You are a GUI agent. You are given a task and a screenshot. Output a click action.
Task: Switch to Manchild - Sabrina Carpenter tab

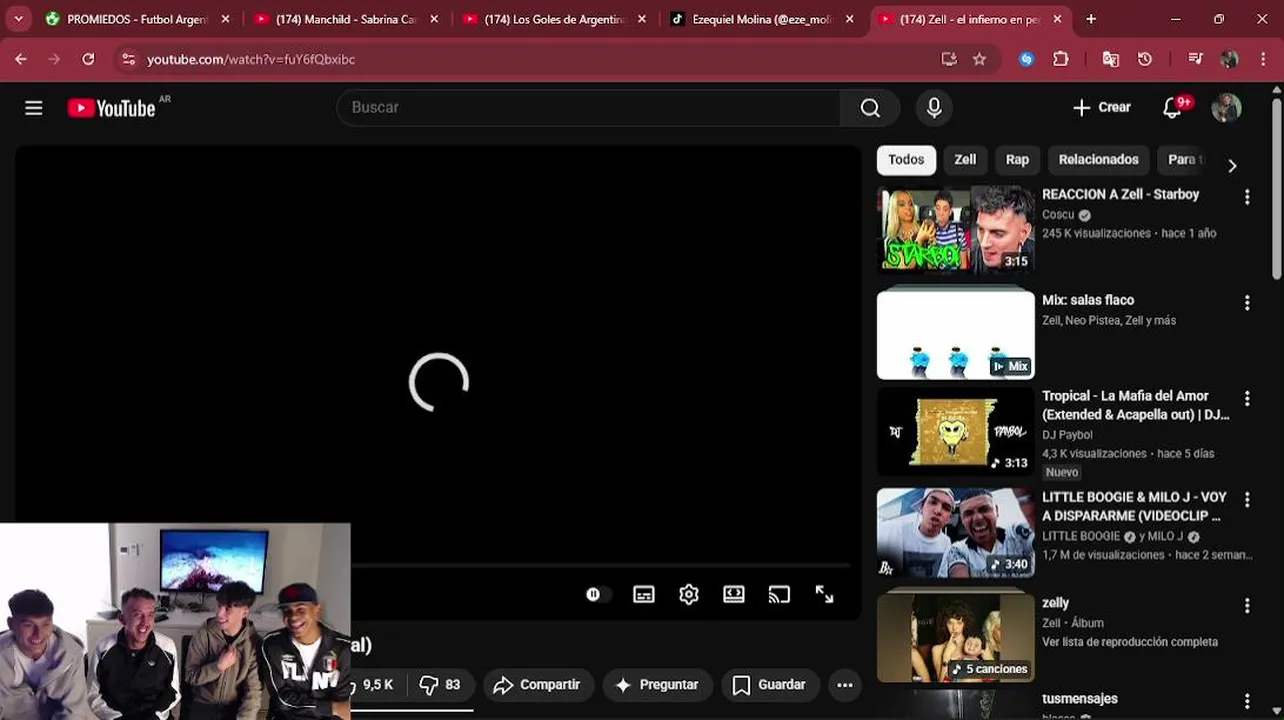[x=345, y=19]
